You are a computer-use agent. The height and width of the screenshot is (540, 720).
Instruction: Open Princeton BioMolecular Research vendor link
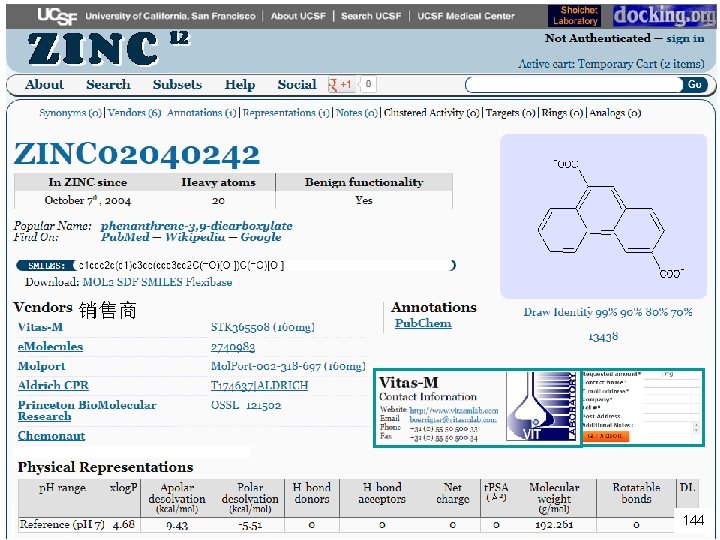(x=87, y=411)
